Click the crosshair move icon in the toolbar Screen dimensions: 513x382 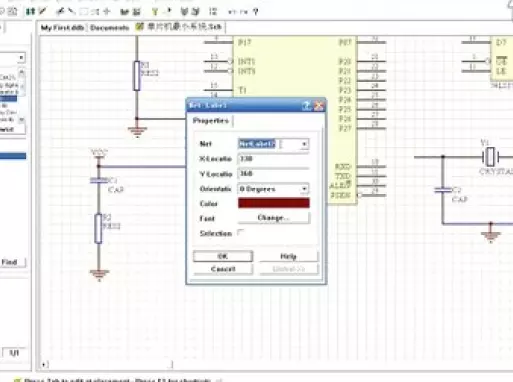[x=107, y=12]
